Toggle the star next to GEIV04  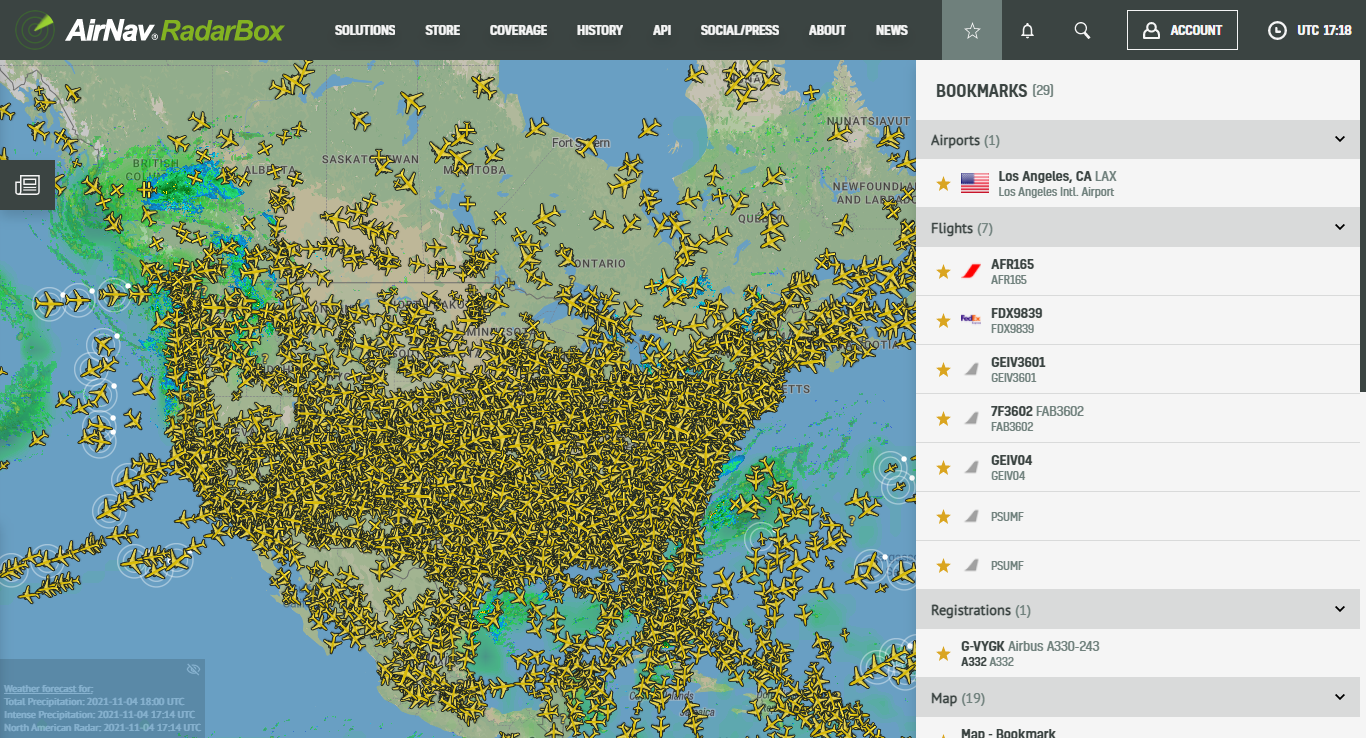[x=943, y=467]
